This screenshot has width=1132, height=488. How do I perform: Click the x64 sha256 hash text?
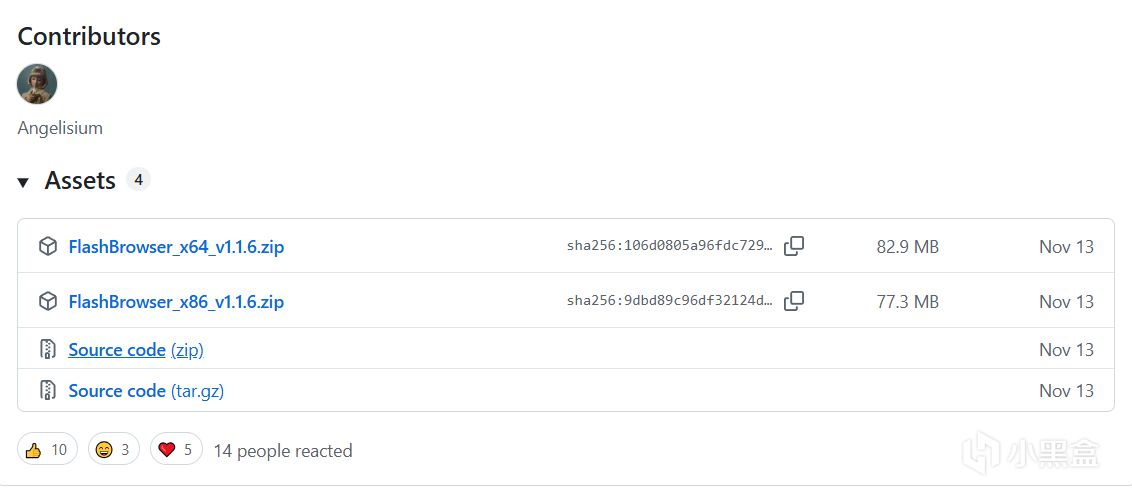coord(669,246)
